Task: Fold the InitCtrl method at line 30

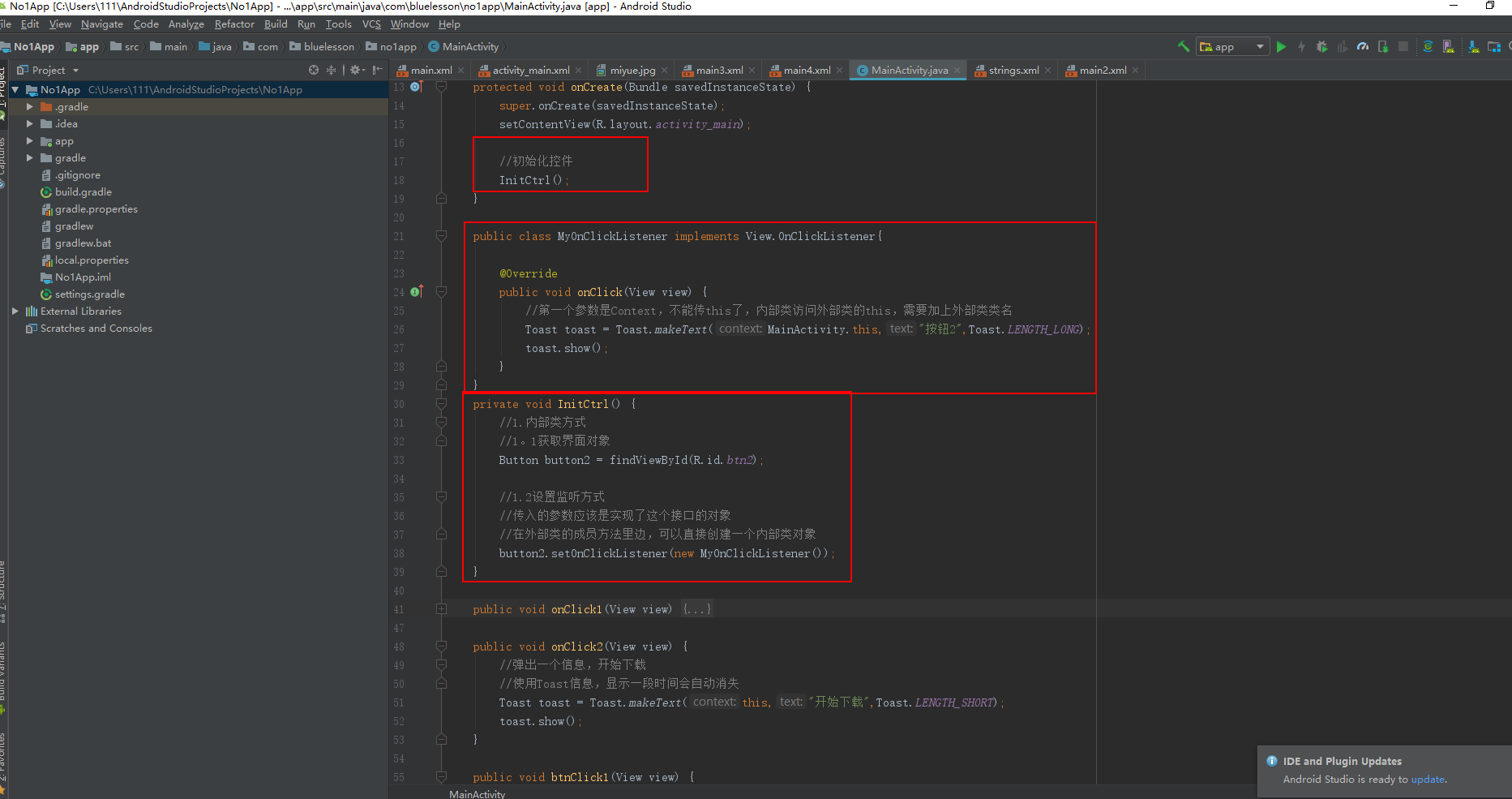Action: 441,404
